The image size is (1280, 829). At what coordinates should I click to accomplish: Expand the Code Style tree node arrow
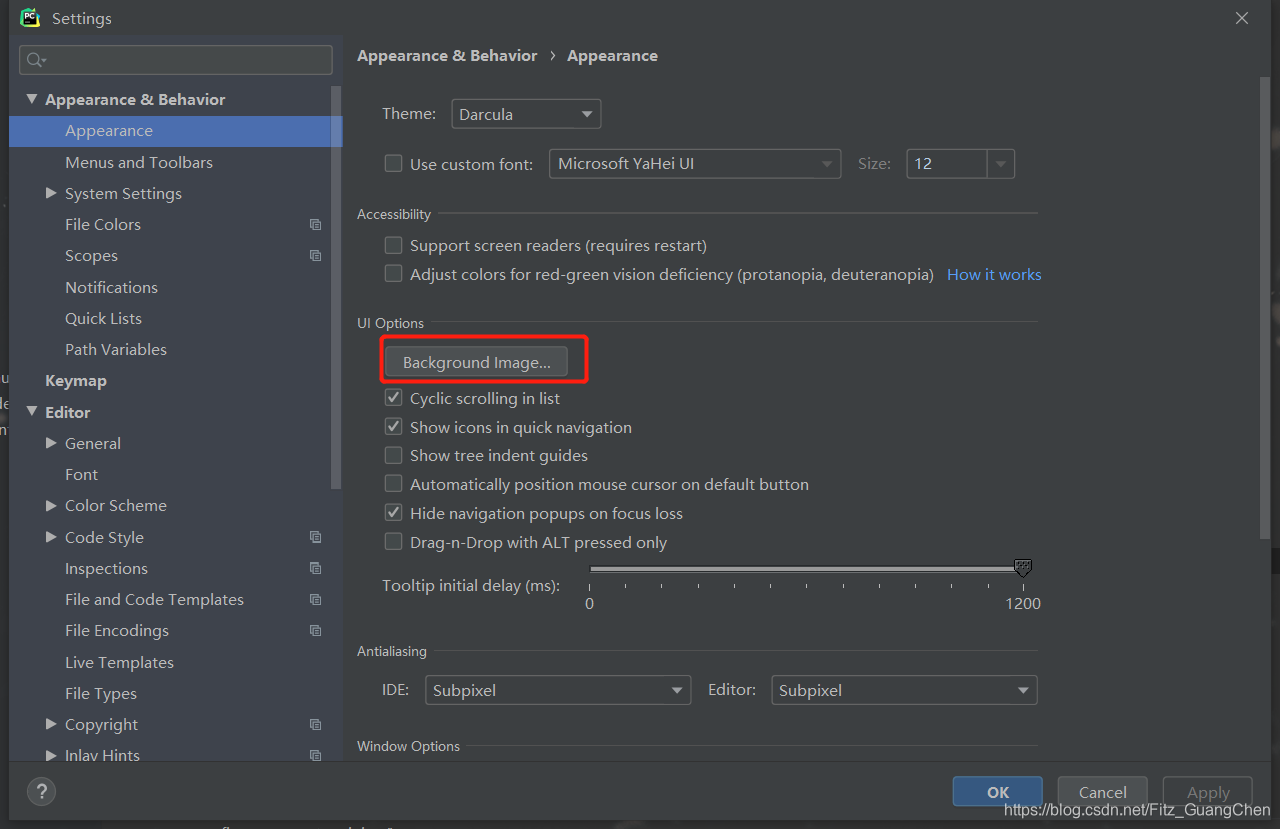tap(51, 537)
